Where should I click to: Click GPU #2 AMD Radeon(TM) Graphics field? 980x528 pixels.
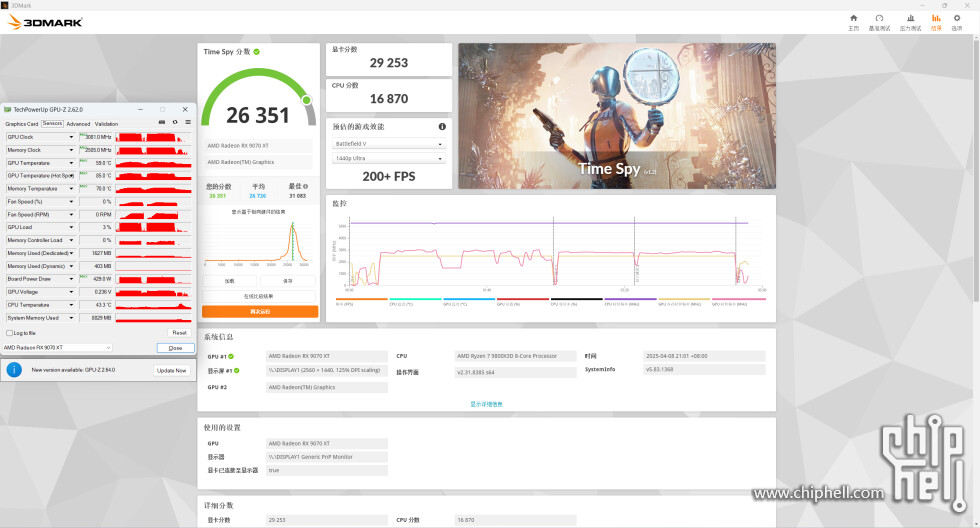[x=327, y=387]
